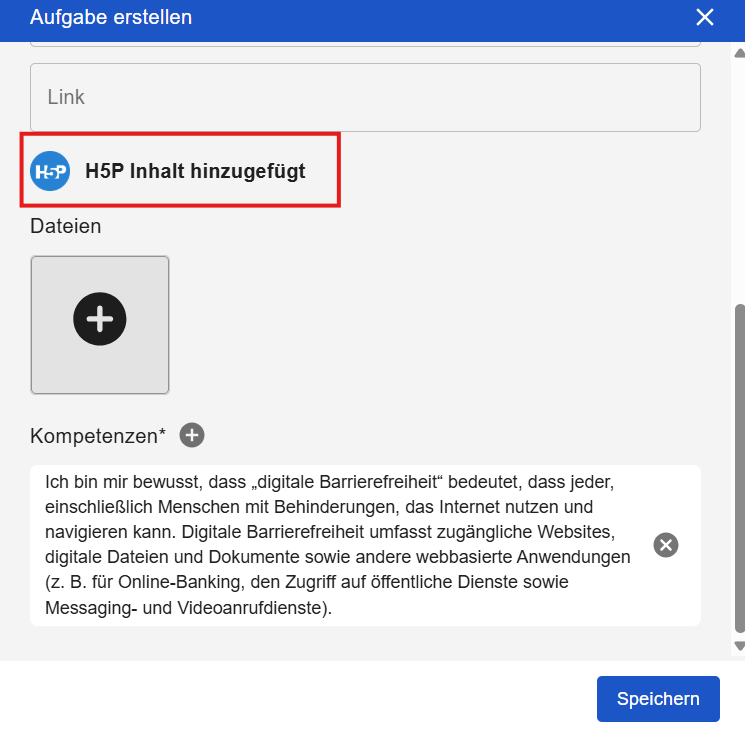Image resolution: width=745 pixels, height=734 pixels.
Task: Click the white footer area beside Speichern
Action: coord(300,698)
